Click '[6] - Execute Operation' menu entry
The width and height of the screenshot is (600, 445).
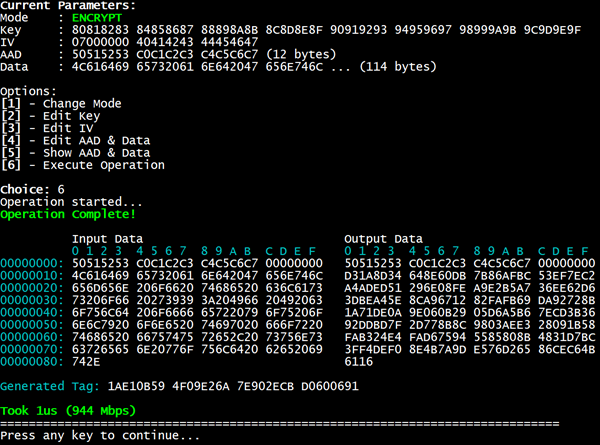(x=82, y=180)
